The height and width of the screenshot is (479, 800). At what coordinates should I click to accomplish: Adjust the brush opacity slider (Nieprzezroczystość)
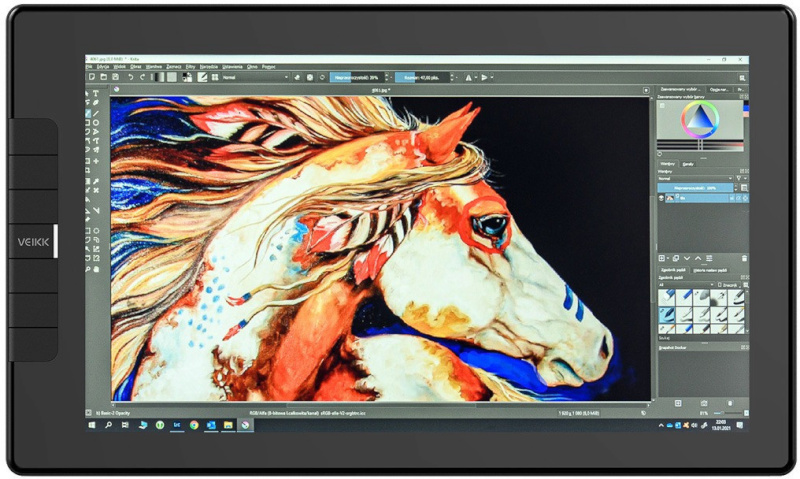357,78
